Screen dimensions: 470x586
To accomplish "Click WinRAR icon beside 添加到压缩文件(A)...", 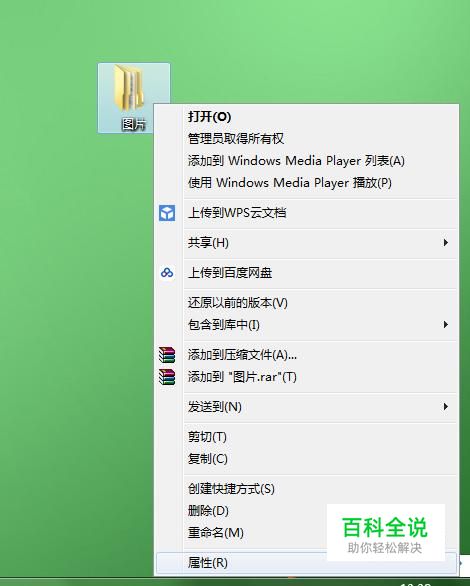I will pos(167,355).
